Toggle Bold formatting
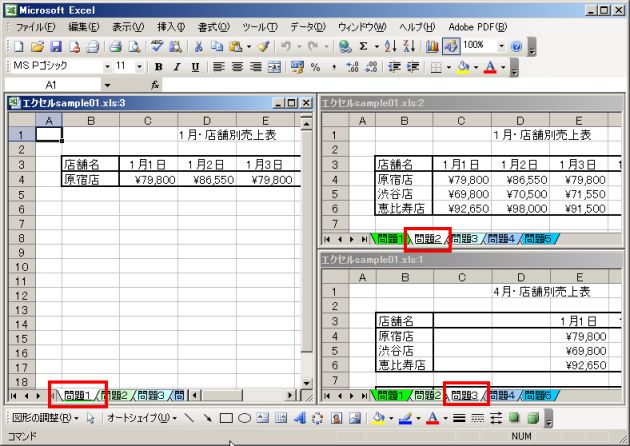Image resolution: width=630 pixels, height=446 pixels. pos(159,67)
